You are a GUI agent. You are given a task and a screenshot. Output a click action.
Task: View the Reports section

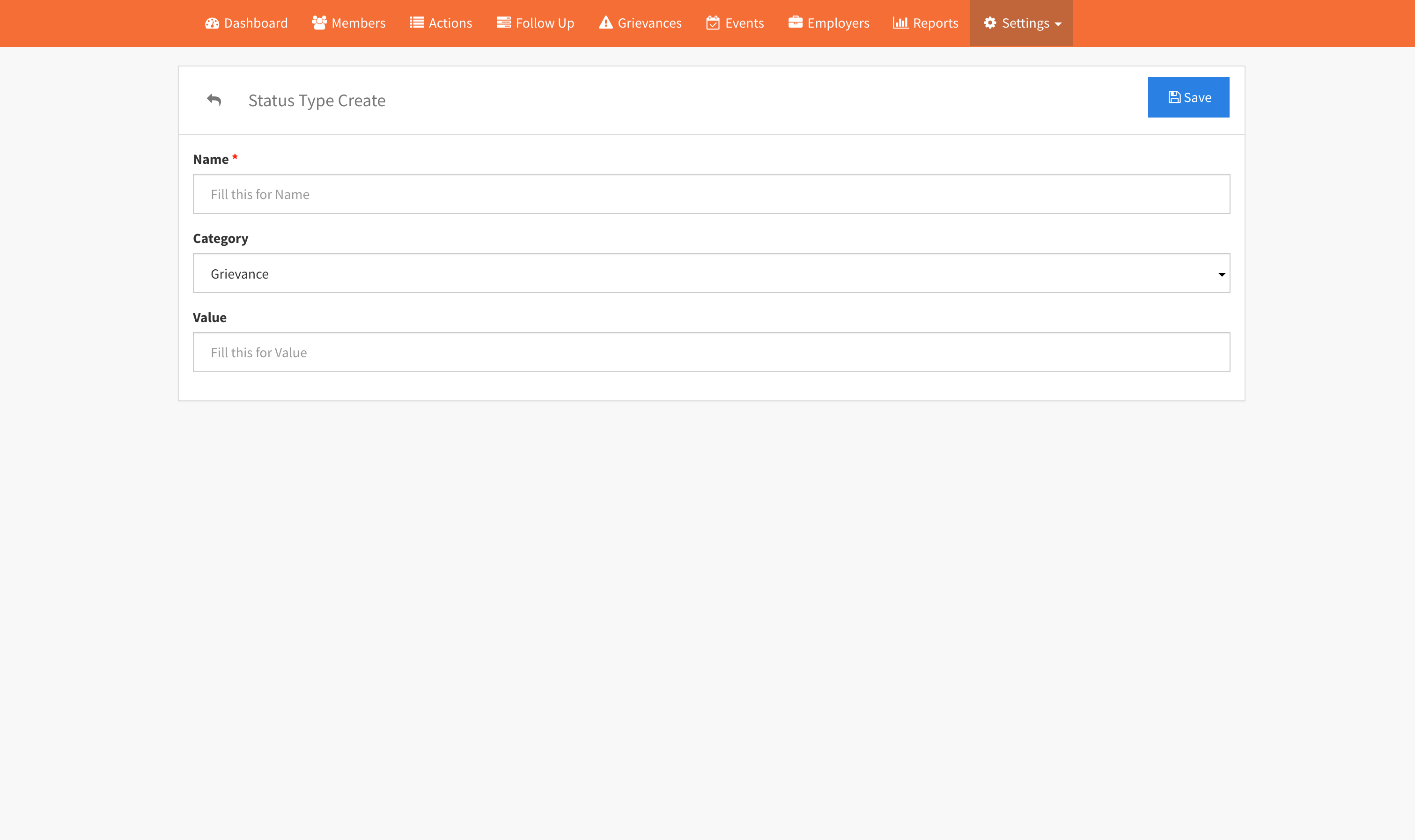[x=925, y=23]
